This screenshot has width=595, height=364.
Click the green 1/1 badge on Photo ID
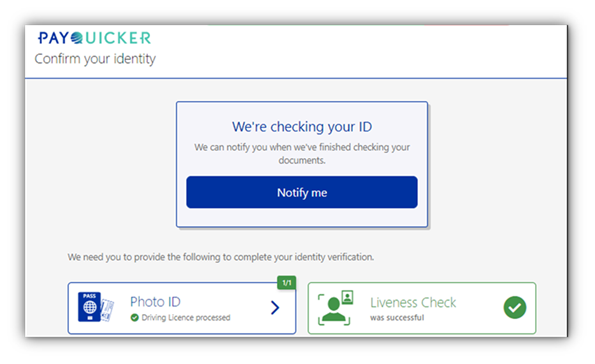286,283
